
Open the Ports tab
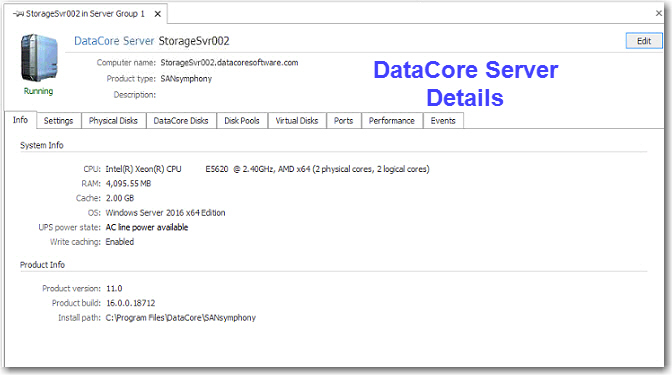pyautogui.click(x=343, y=121)
